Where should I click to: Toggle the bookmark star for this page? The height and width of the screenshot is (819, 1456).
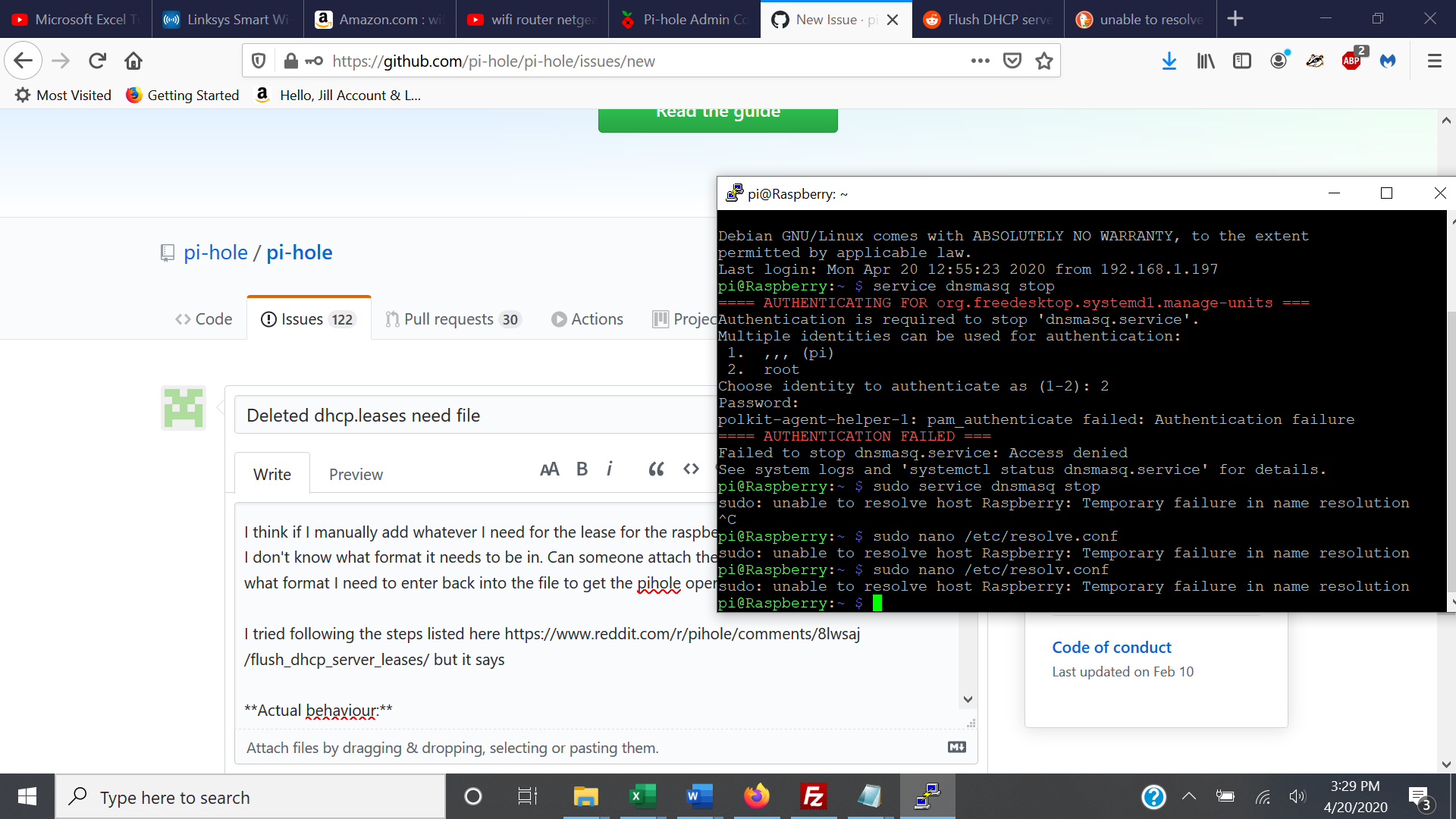[1044, 61]
